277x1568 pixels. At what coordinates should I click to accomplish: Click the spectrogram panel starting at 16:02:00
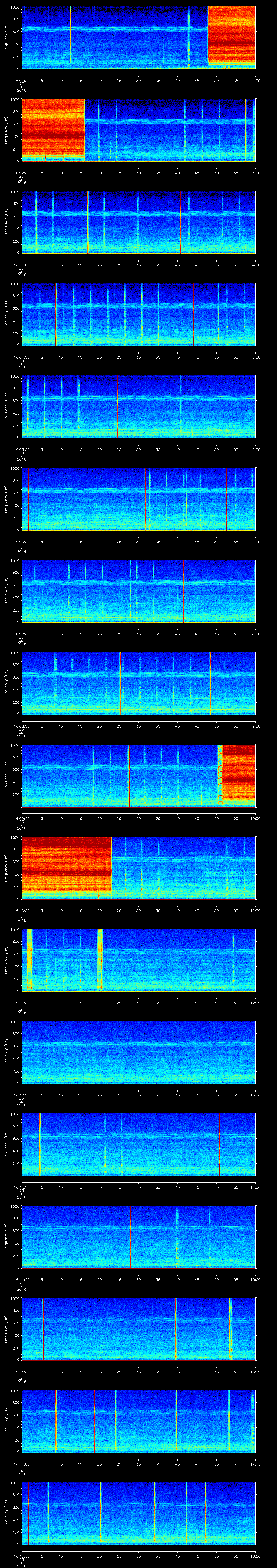tap(138, 130)
